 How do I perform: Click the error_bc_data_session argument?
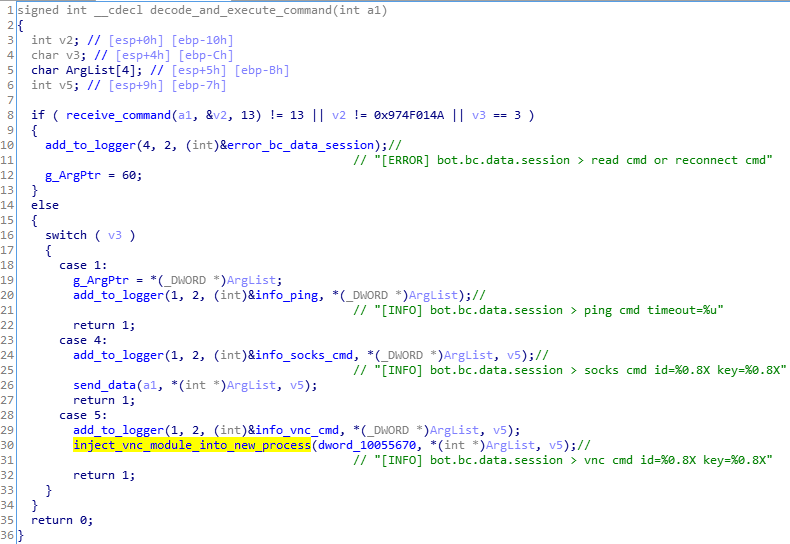tap(300, 146)
